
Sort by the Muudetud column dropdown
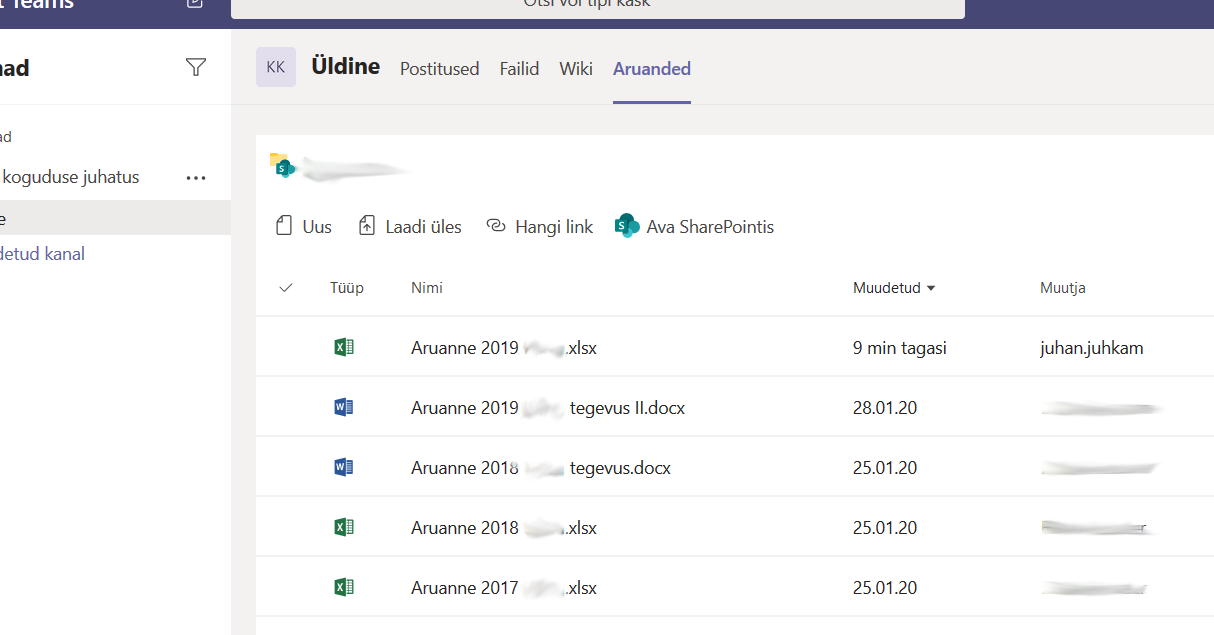(x=894, y=288)
